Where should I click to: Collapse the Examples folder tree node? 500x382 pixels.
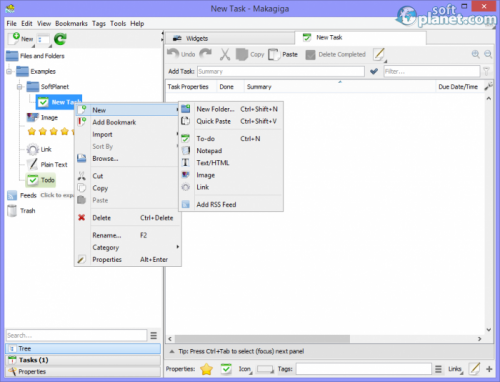pyautogui.click(x=9, y=71)
